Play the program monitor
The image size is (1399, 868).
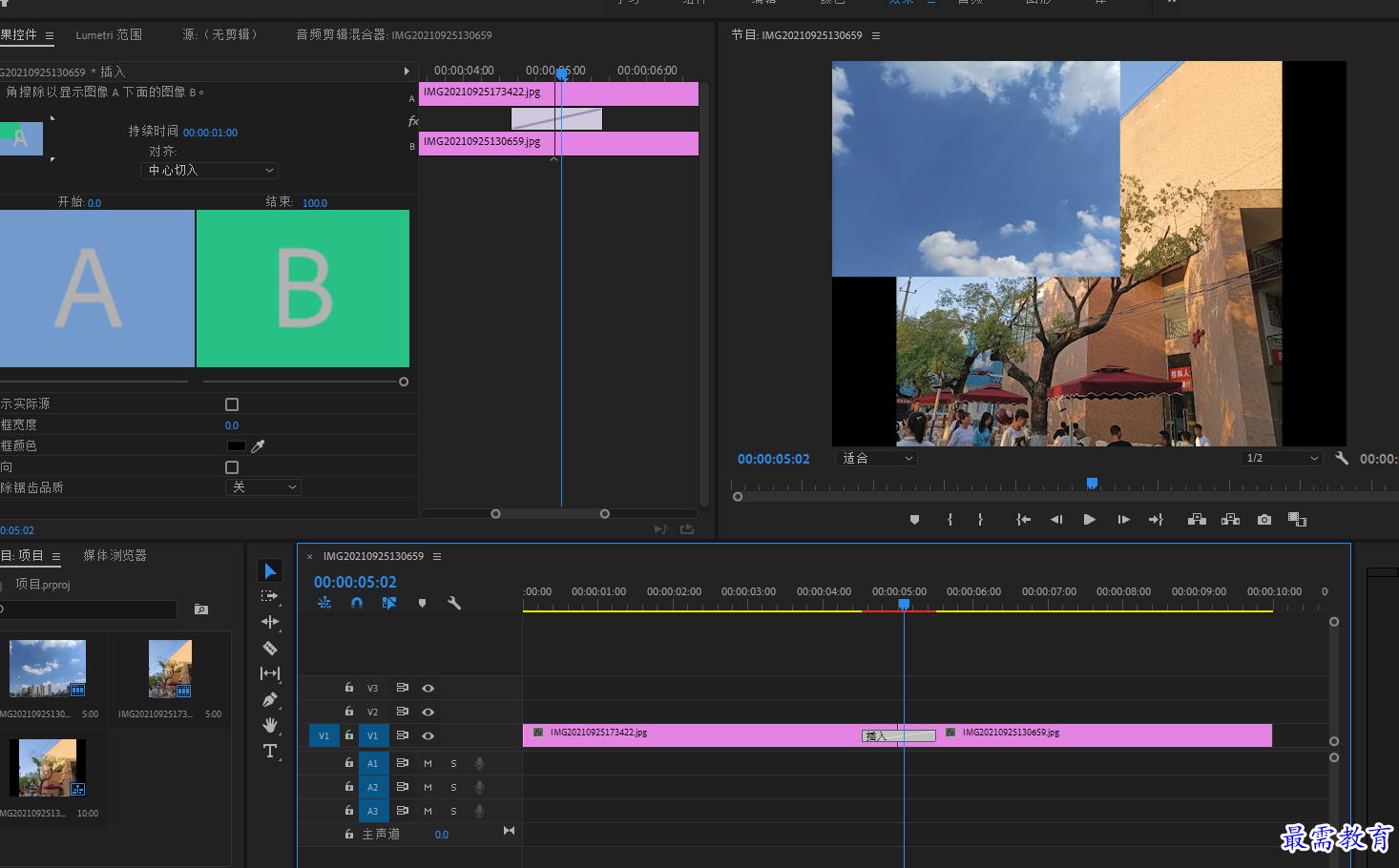point(1089,520)
